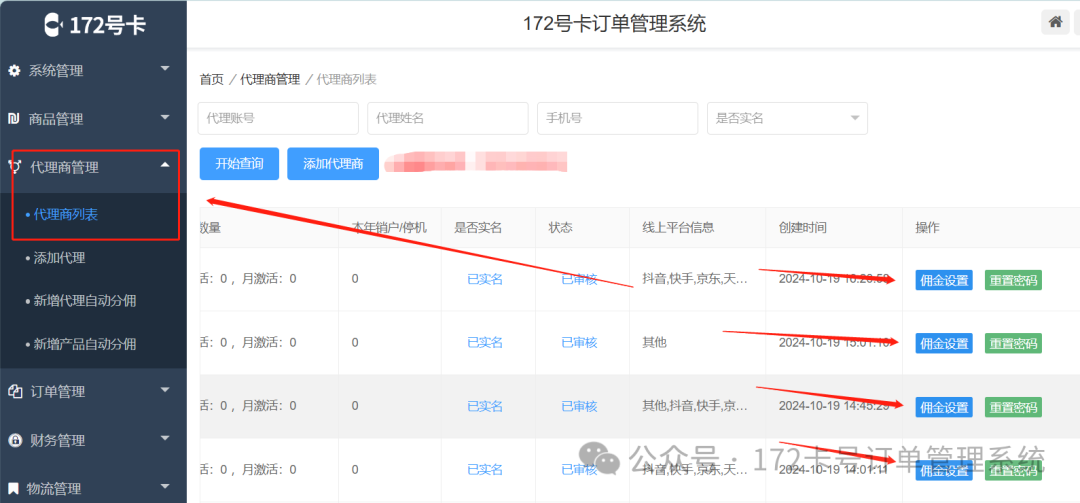The height and width of the screenshot is (503, 1080).
Task: Expand the 财务管理 menu arrow
Action: [x=165, y=438]
